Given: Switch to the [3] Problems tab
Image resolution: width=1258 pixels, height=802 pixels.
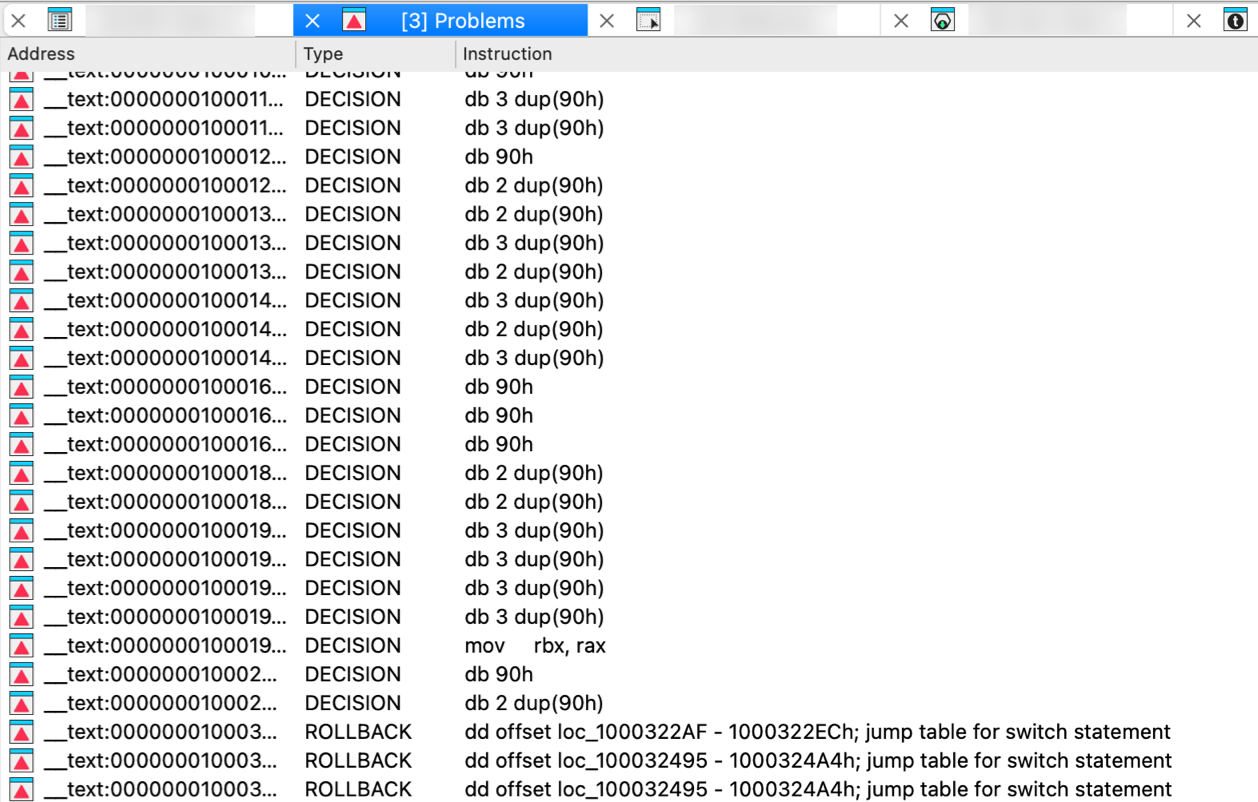Looking at the screenshot, I should pos(462,21).
